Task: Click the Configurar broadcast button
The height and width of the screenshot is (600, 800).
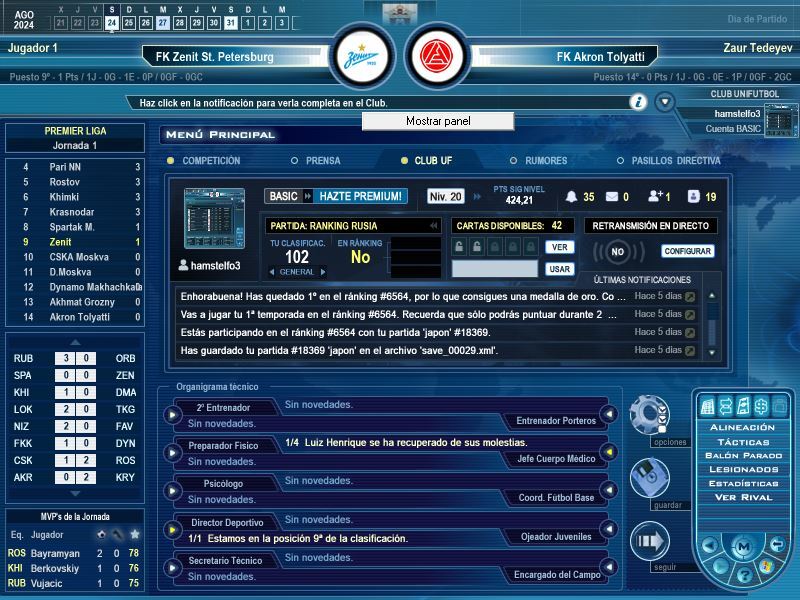Action: 688,251
